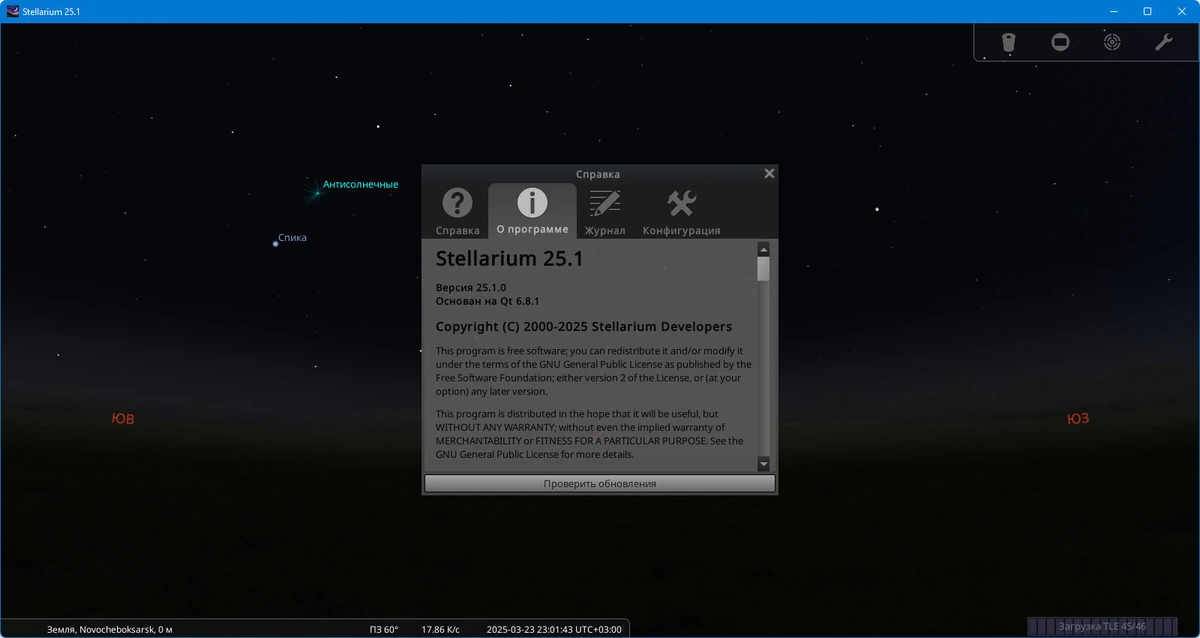Click the Stellarium 25.1 heading in dialog

(509, 259)
